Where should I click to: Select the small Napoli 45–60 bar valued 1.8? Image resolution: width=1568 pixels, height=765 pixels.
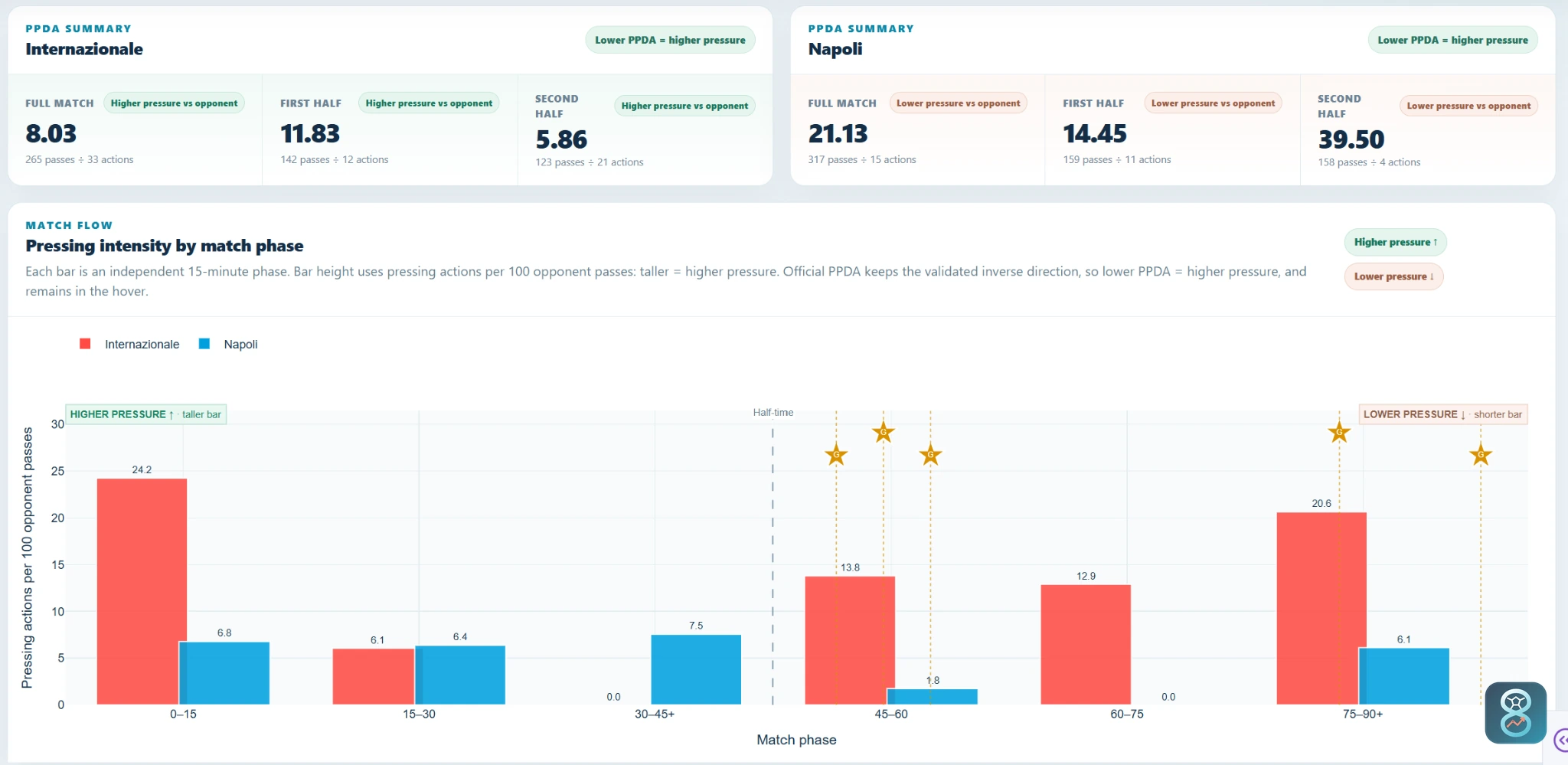point(933,697)
